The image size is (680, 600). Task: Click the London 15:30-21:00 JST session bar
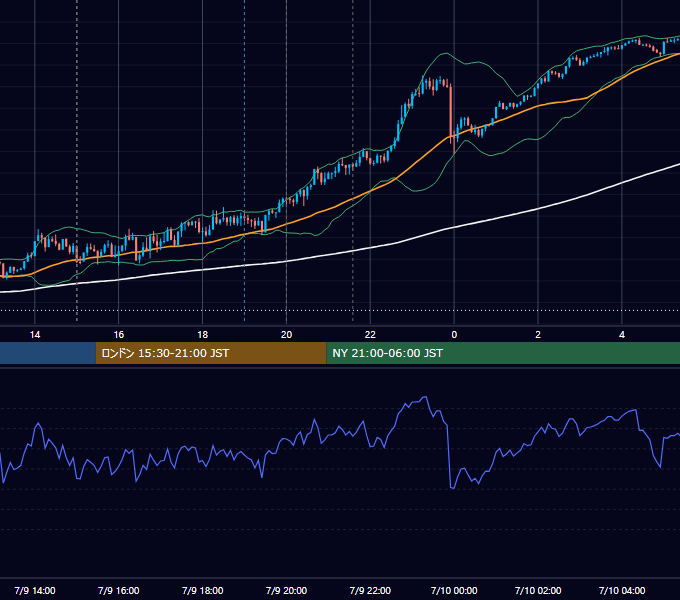point(211,353)
